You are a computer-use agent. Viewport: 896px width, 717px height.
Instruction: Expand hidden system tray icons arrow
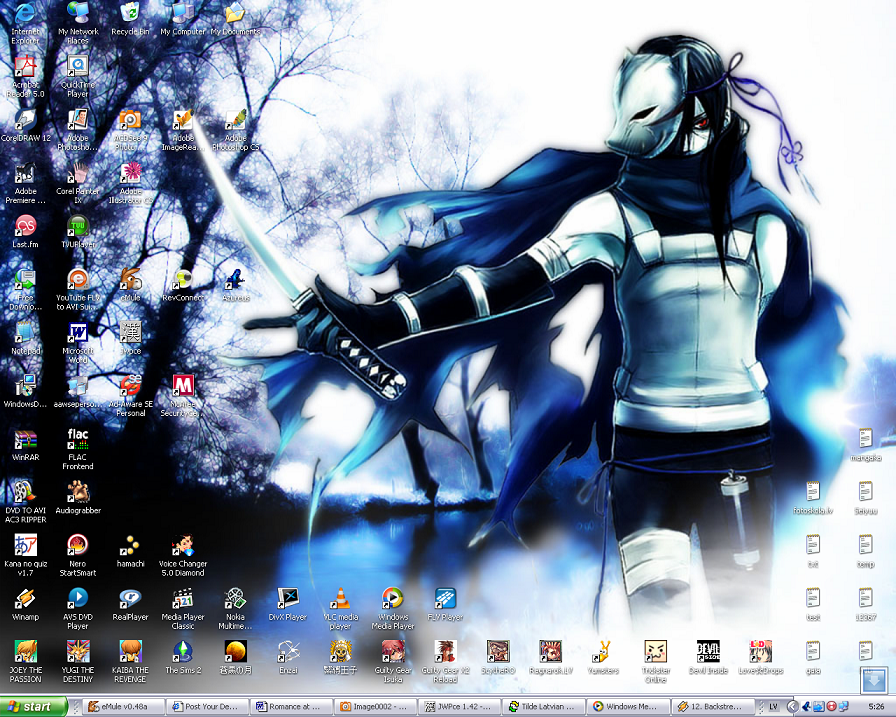tap(793, 707)
